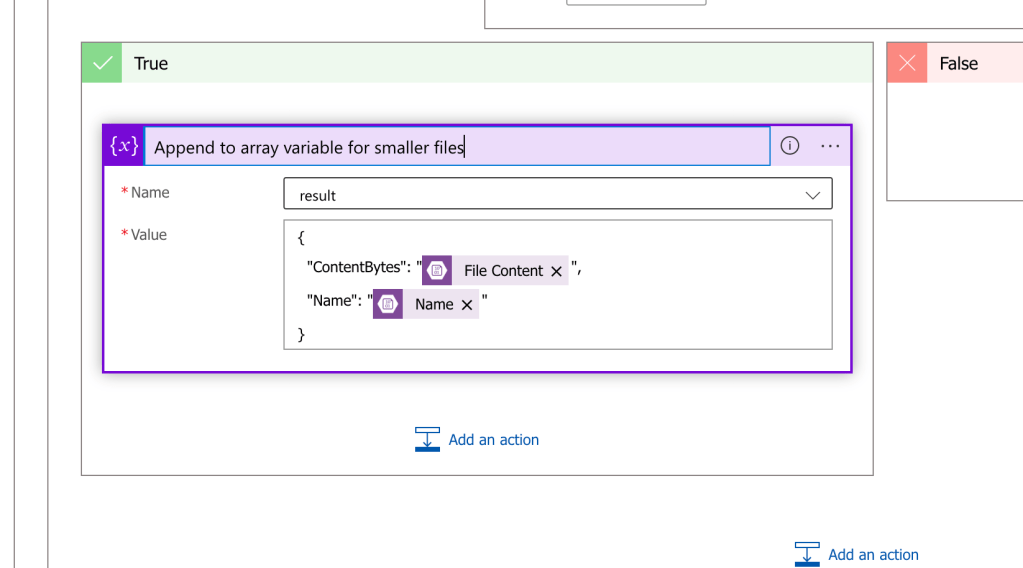
Task: Select the True branch header label
Action: [x=151, y=63]
